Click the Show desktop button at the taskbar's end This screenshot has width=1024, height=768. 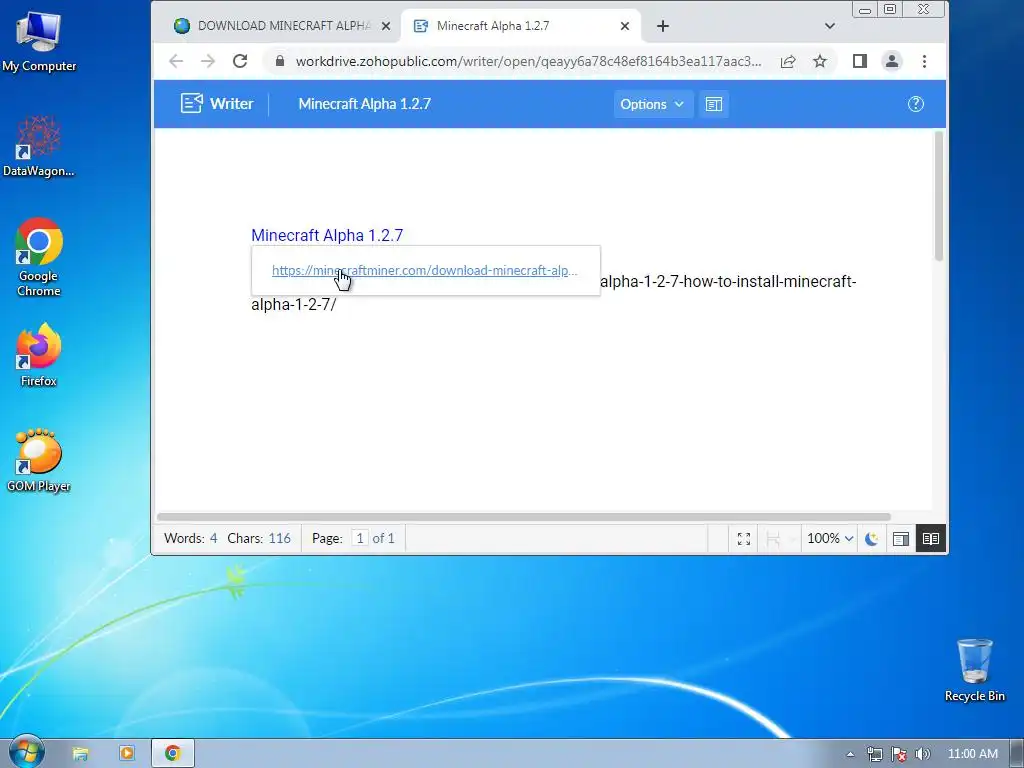click(x=1017, y=754)
